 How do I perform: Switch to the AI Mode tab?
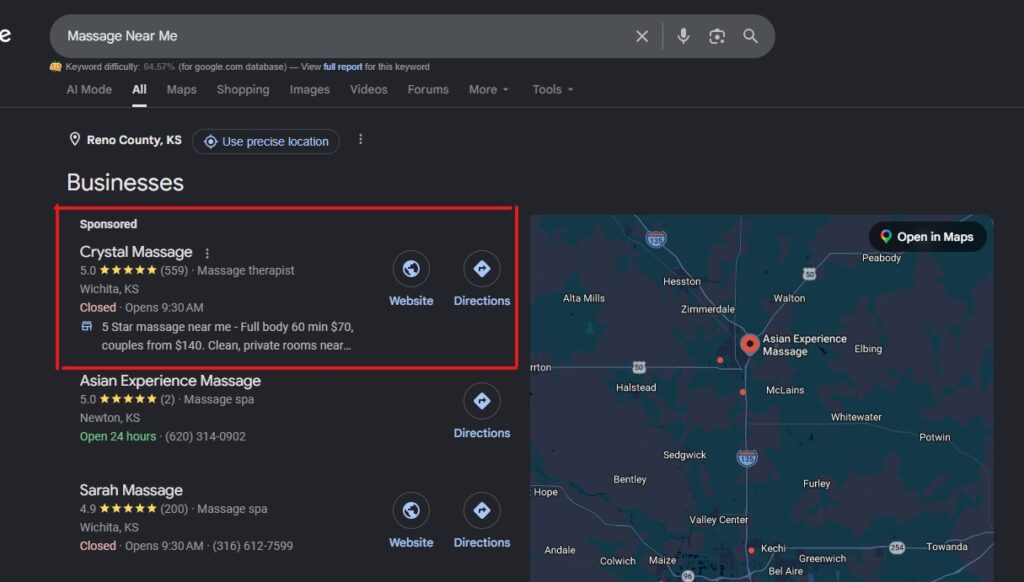89,89
